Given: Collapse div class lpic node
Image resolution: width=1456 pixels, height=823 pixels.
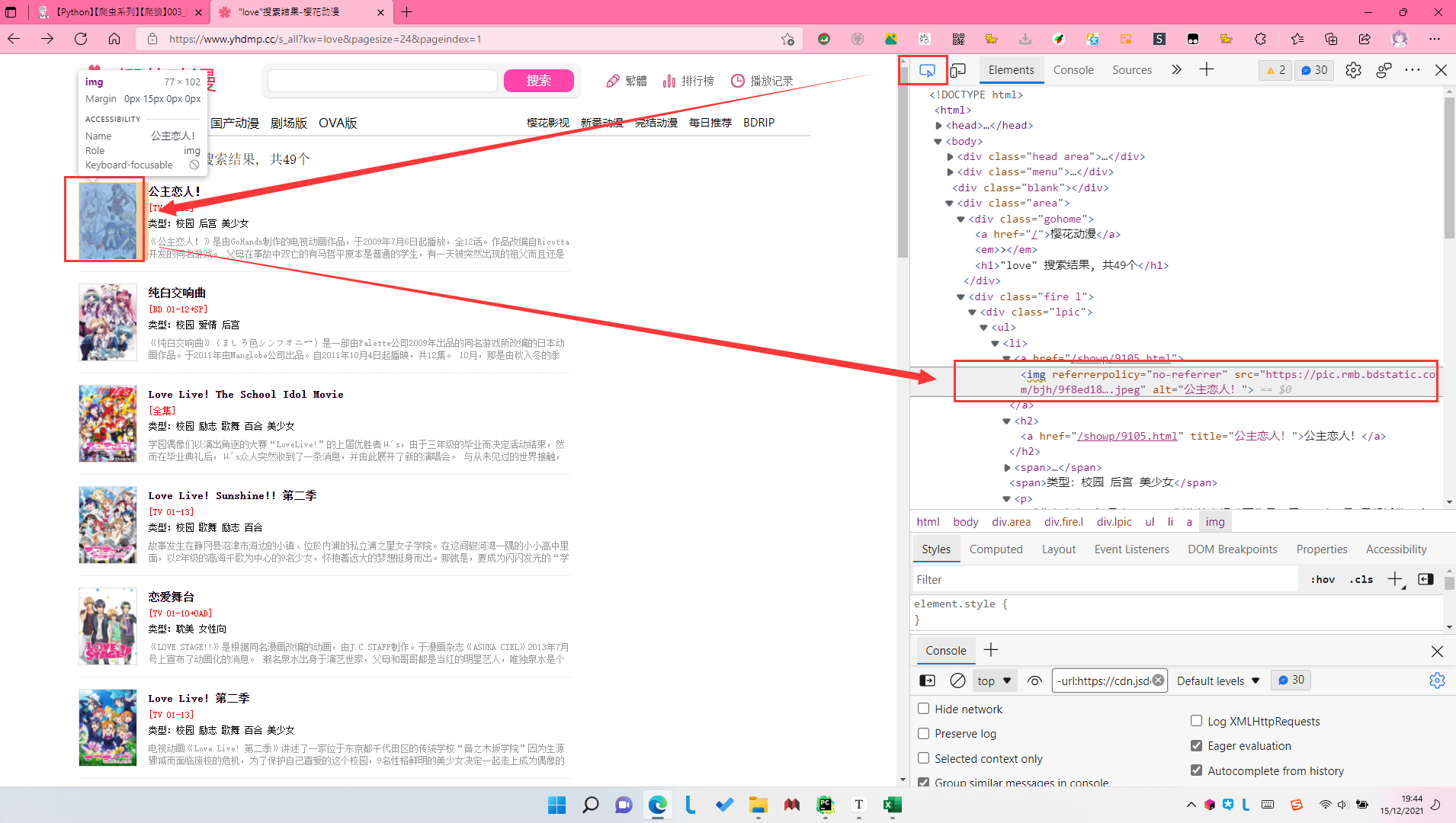Looking at the screenshot, I should coord(972,312).
